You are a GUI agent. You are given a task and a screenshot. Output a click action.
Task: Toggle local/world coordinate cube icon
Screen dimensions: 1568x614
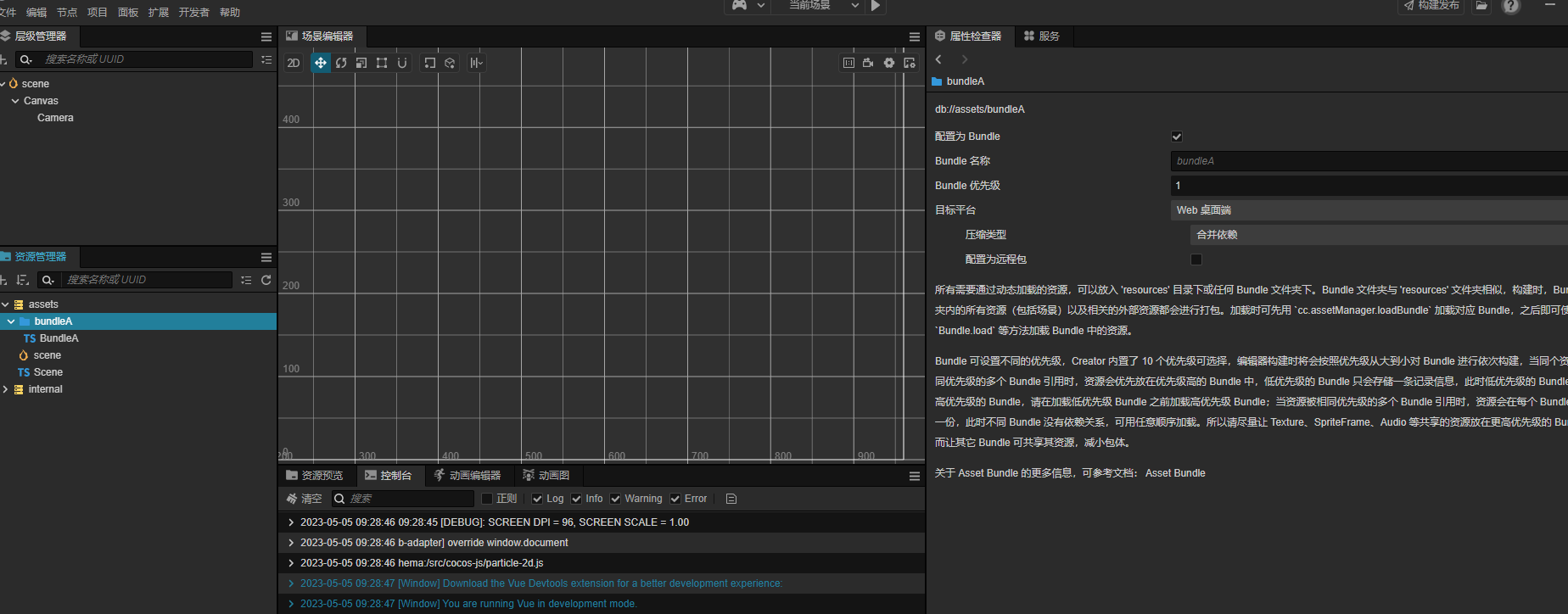451,63
